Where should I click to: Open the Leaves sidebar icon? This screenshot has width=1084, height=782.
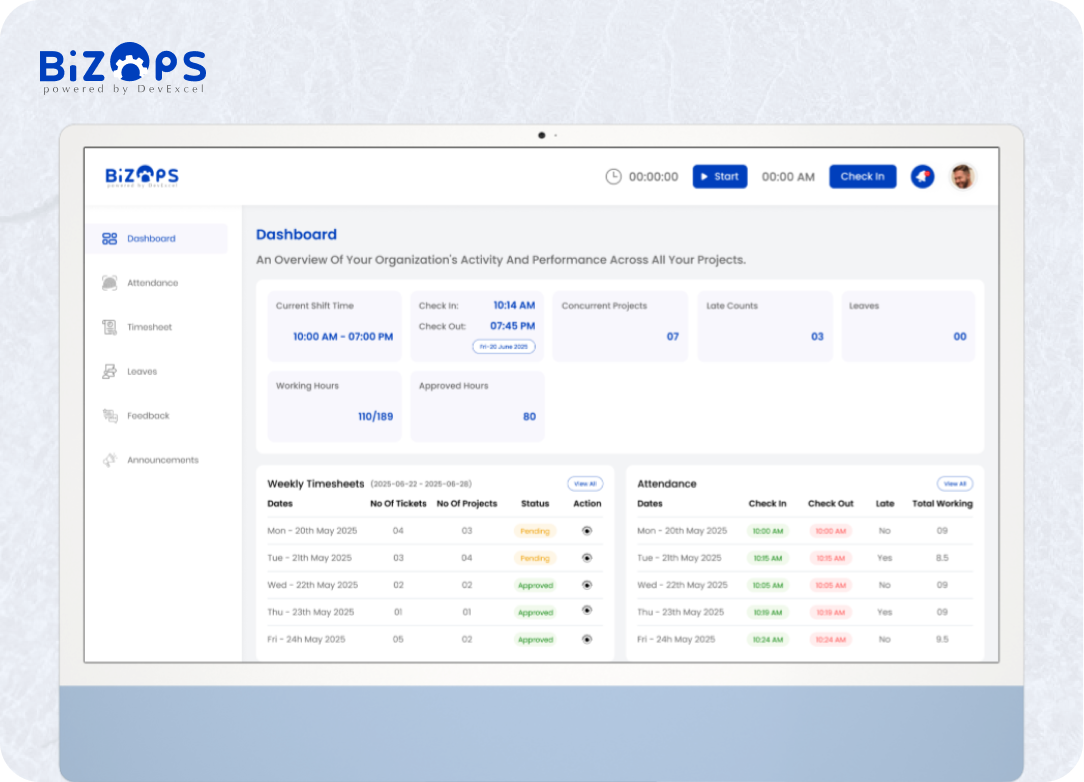(x=109, y=371)
